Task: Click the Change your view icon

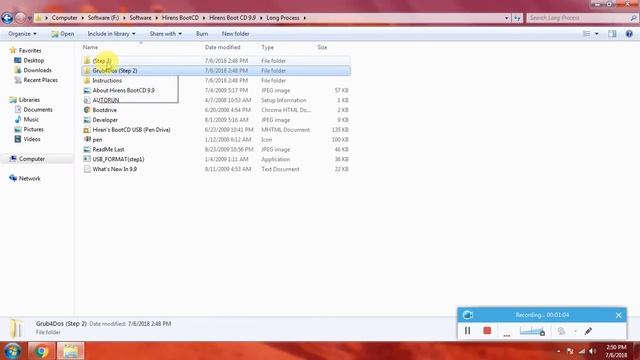Action: coord(586,34)
